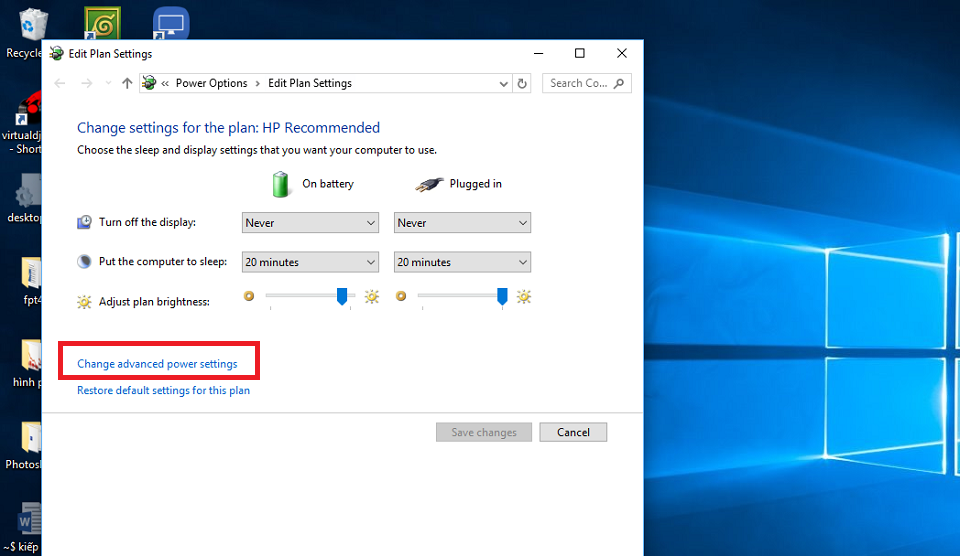Open Plugged in sleep time dropdown
960x556 pixels.
tap(462, 262)
